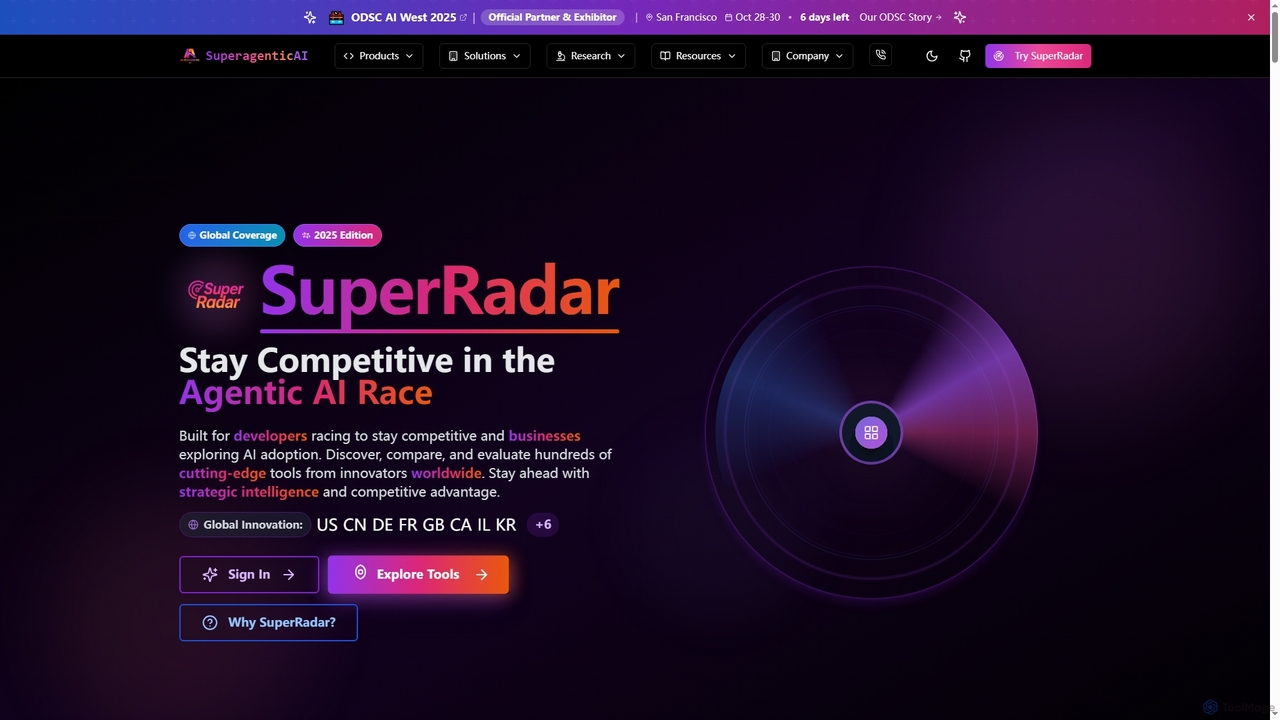Click the Why SuperRadar? button

(268, 622)
